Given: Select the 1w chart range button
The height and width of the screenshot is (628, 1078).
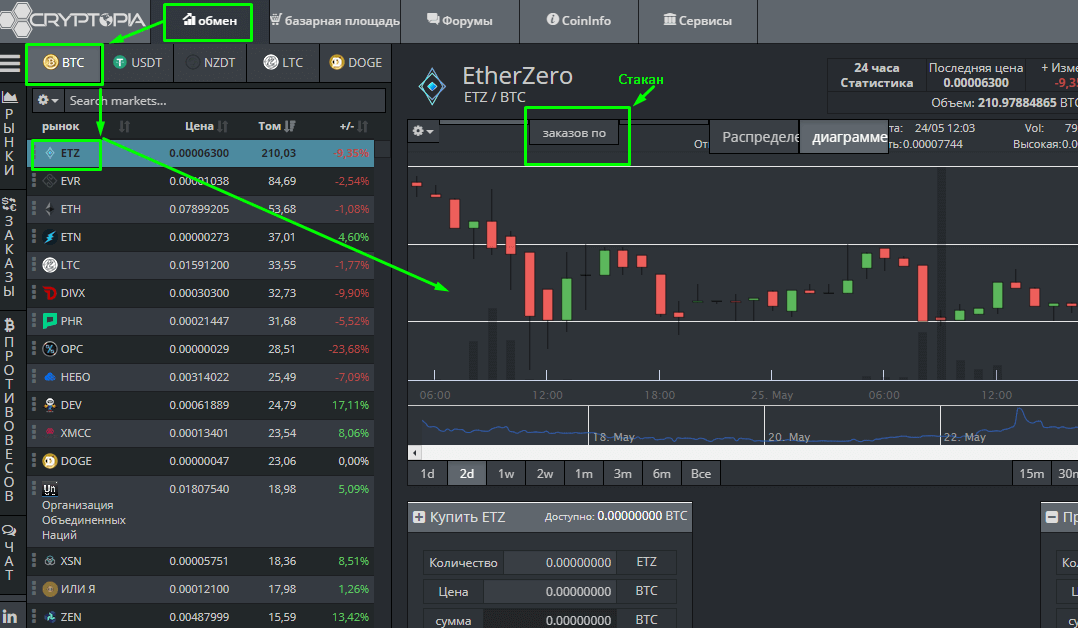Looking at the screenshot, I should 506,473.
